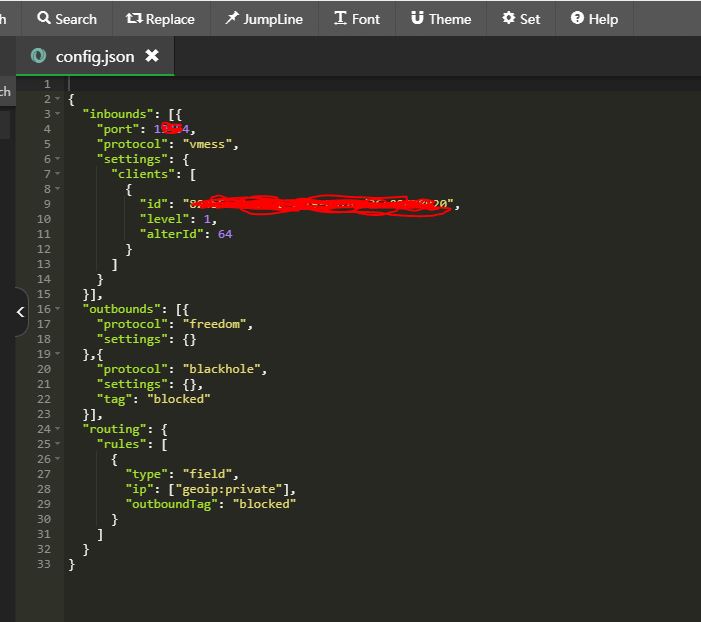Viewport: 701px width, 622px height.
Task: Click the "alterId" key
Action: [x=172, y=234]
